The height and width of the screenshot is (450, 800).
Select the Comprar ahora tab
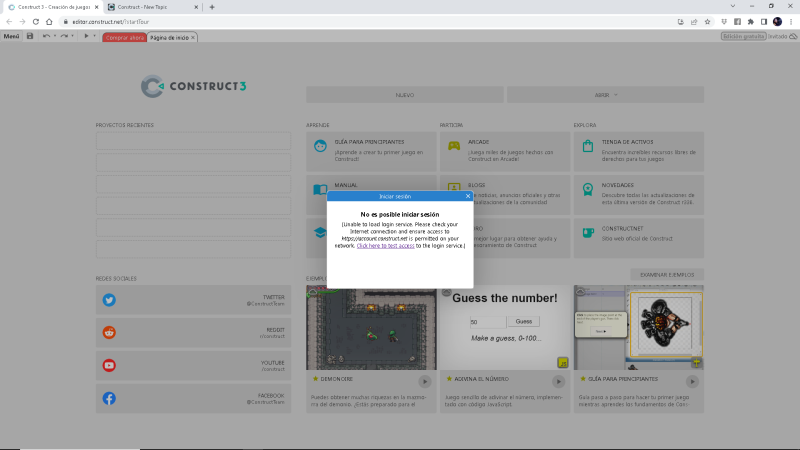coord(124,37)
